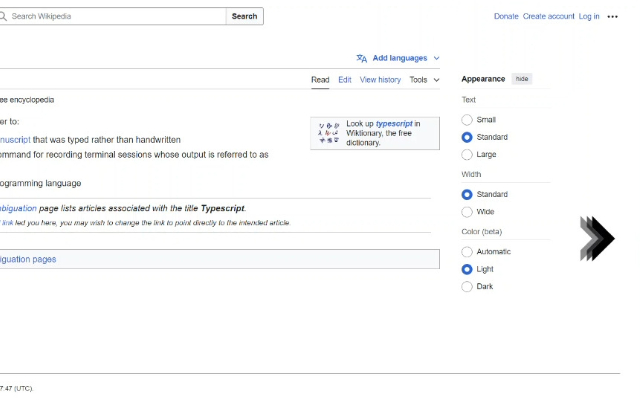Follow the typescript Wiktionary link
Image resolution: width=640 pixels, height=400 pixels.
click(x=394, y=123)
